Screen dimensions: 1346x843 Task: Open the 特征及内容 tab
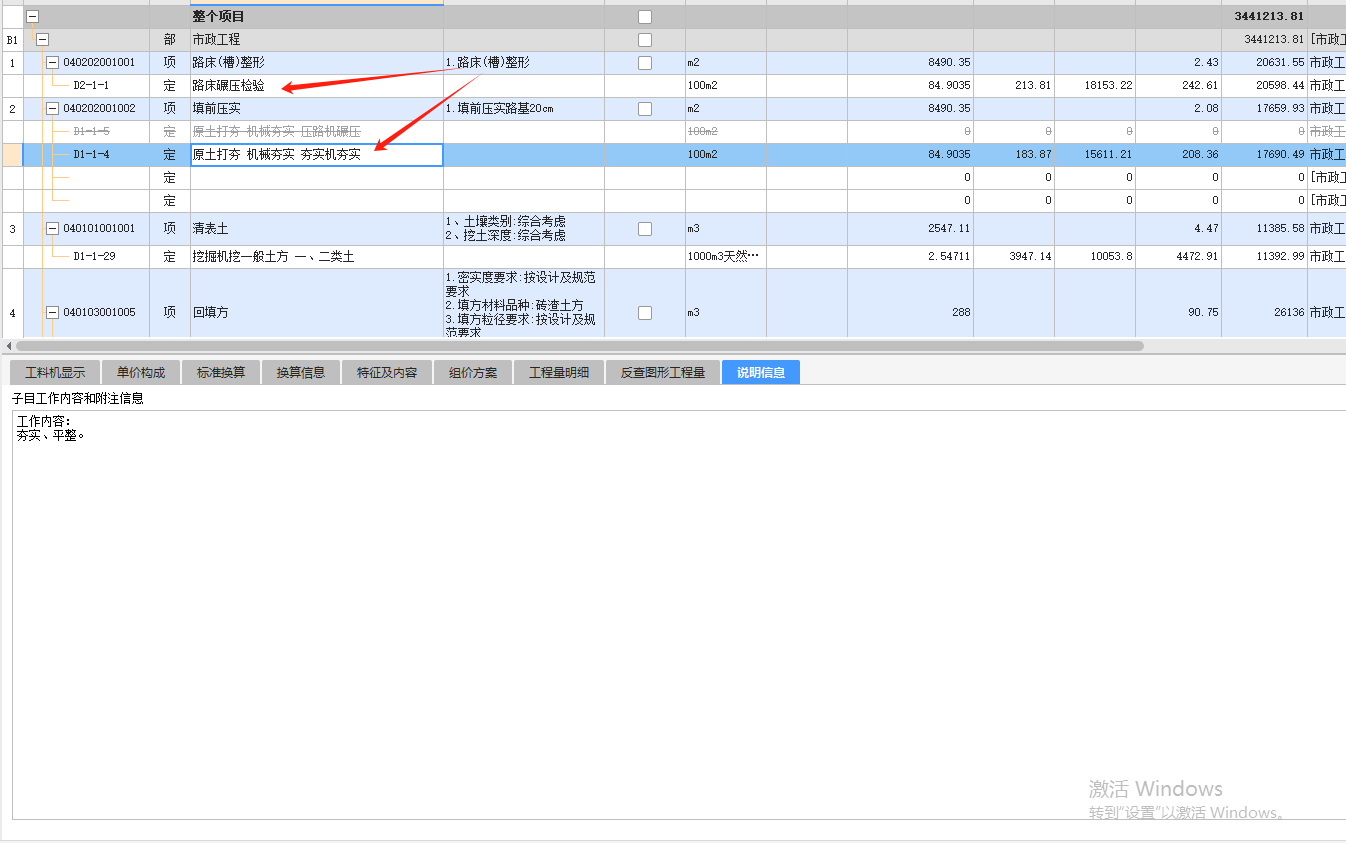387,373
